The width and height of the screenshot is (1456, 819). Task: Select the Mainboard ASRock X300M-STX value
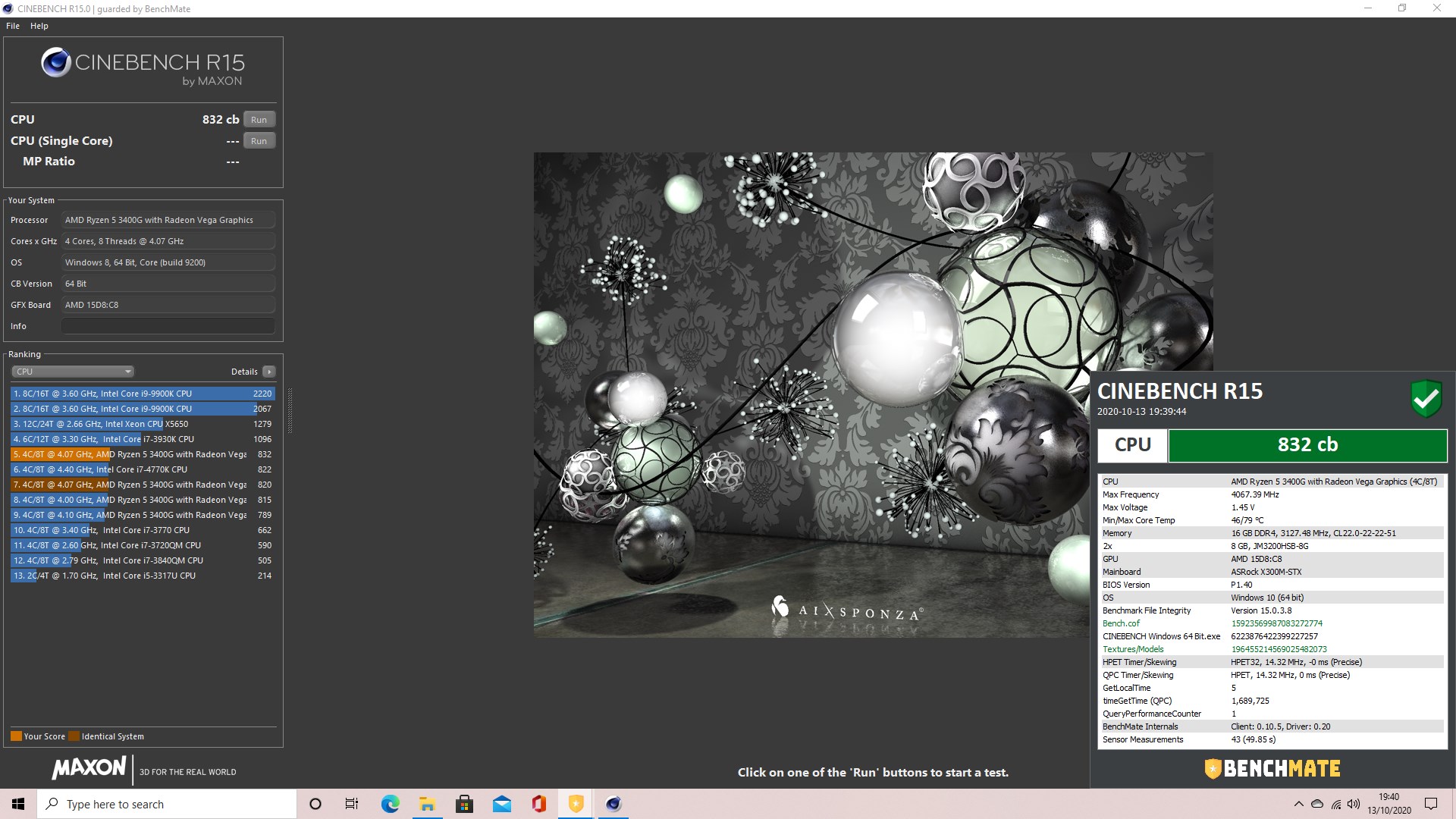click(x=1266, y=572)
